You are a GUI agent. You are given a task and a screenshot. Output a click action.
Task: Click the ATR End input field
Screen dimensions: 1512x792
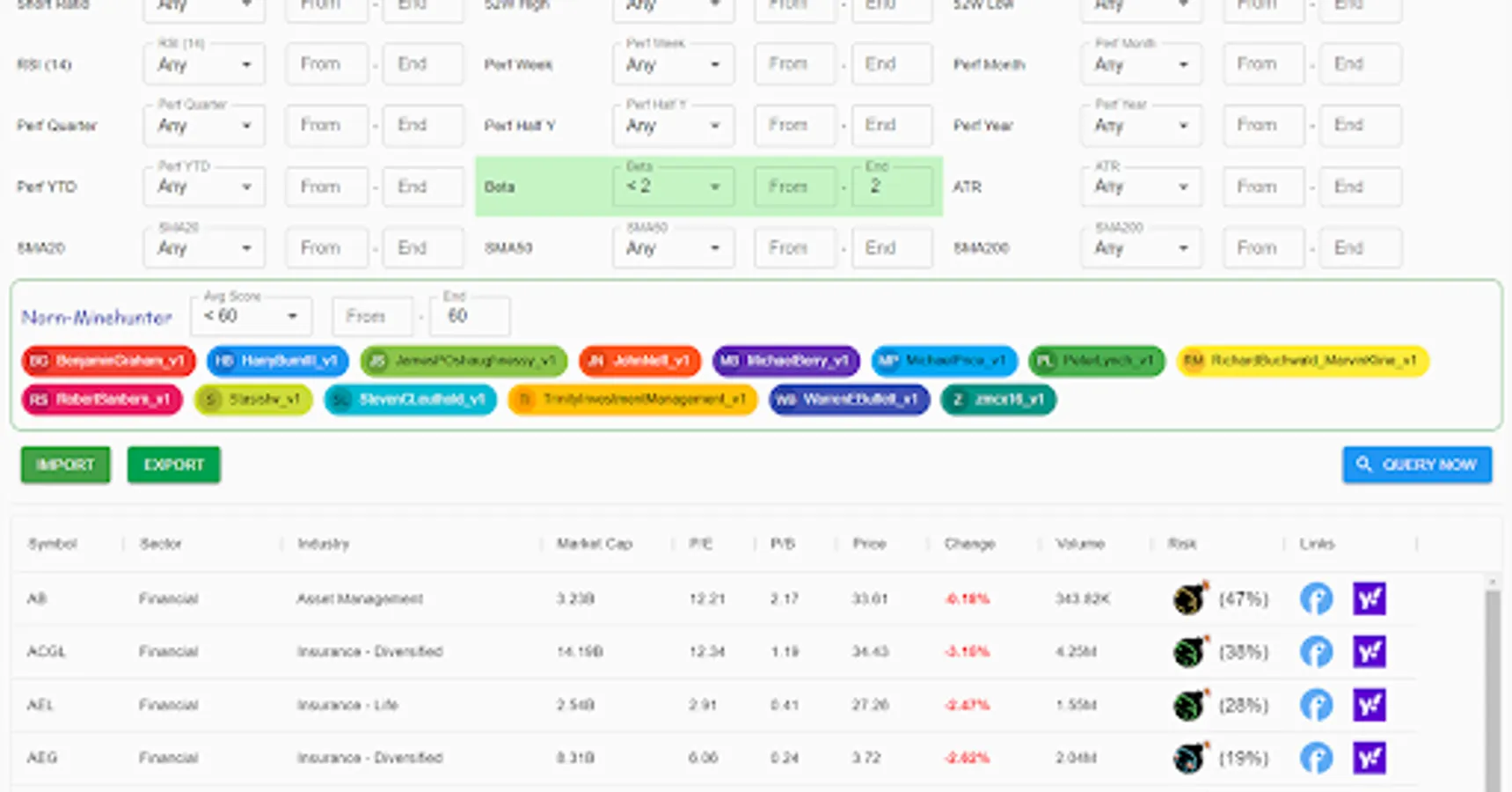coord(1360,187)
